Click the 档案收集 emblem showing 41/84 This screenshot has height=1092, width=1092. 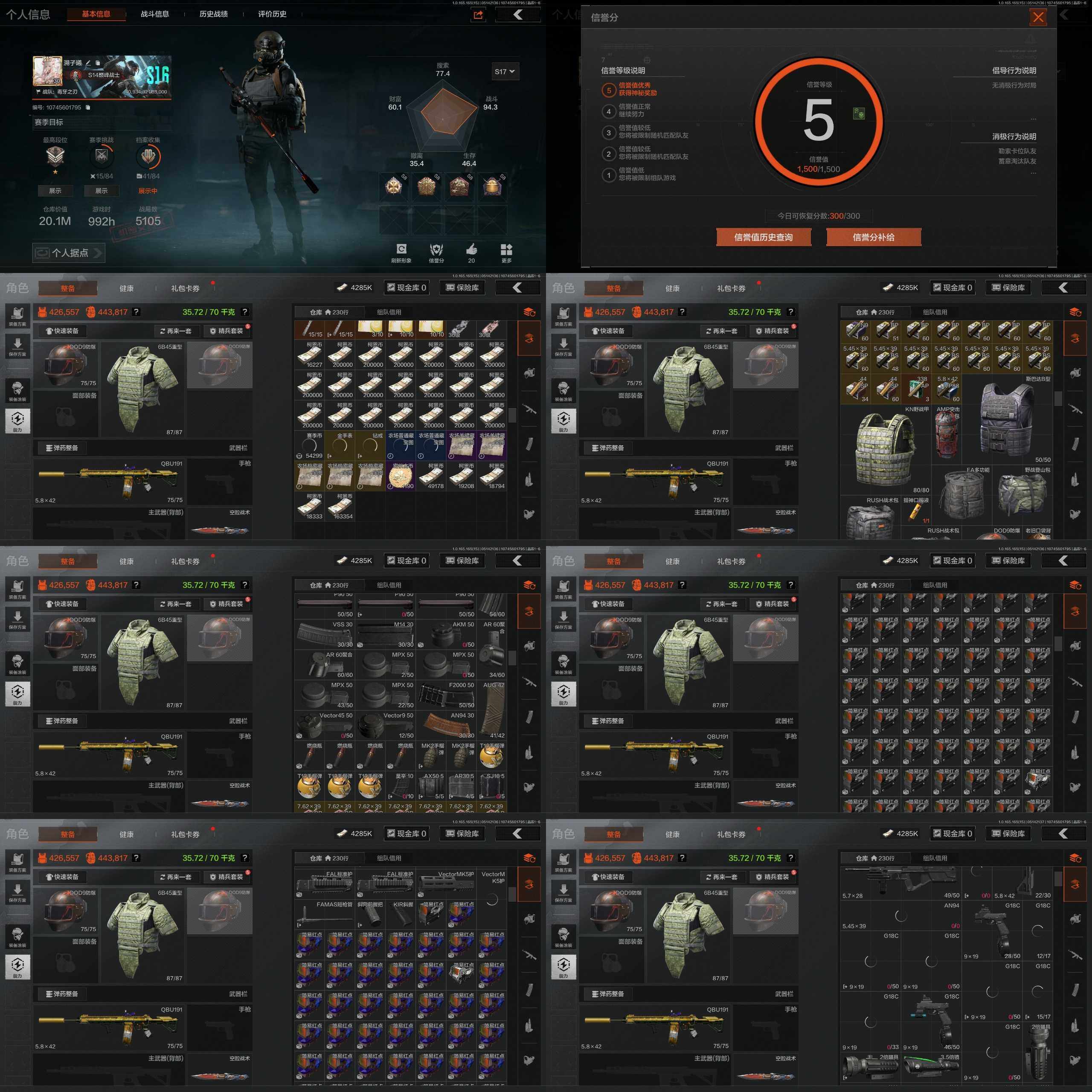(x=148, y=157)
